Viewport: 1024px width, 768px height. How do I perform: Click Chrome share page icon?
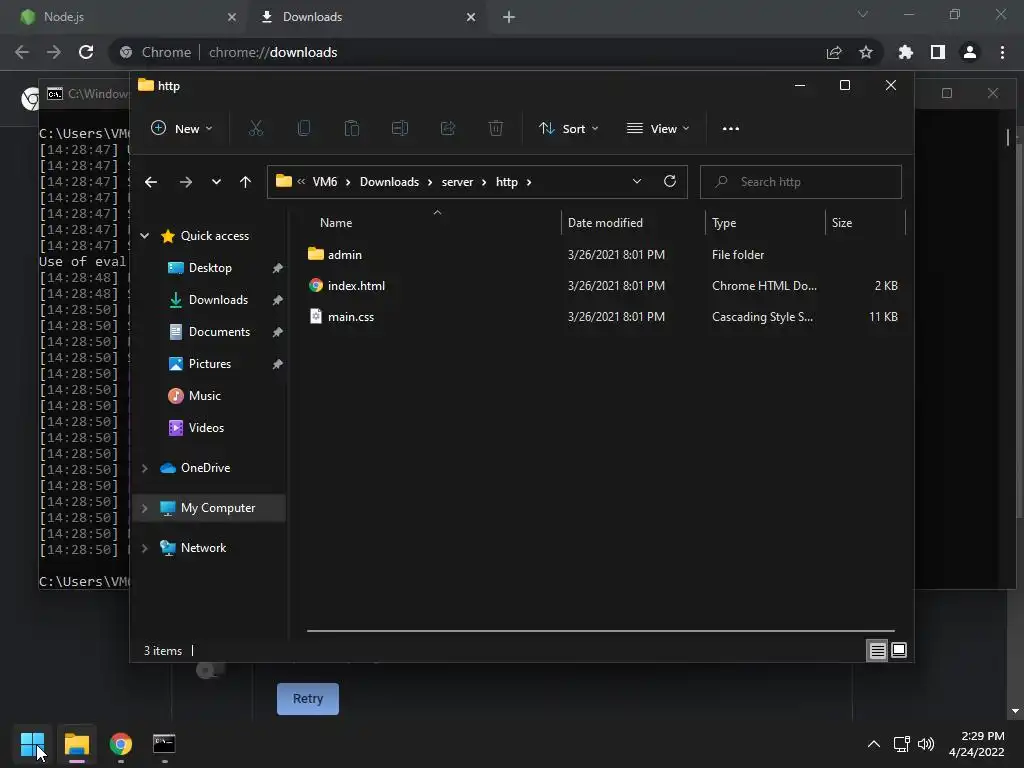pos(834,52)
